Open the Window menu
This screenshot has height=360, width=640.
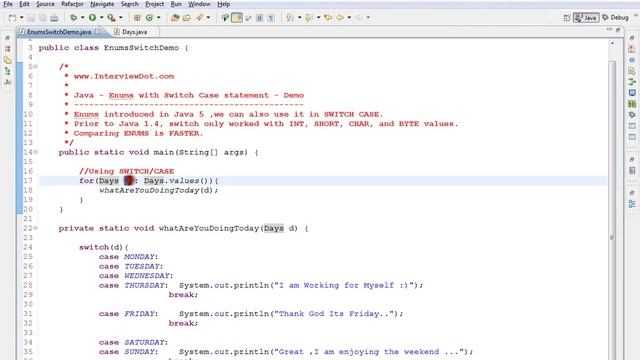tap(199, 4)
